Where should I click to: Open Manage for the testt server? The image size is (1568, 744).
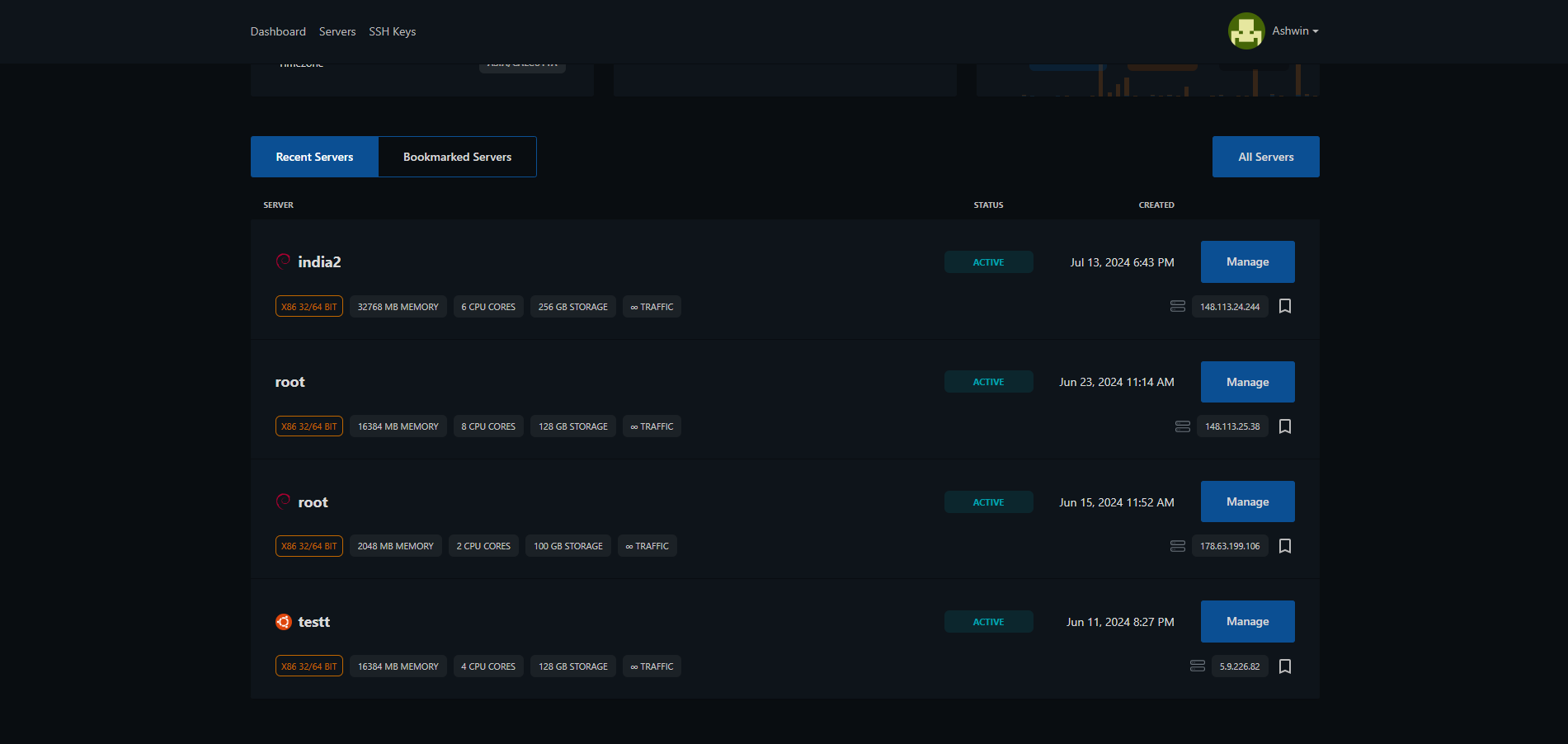(x=1247, y=622)
